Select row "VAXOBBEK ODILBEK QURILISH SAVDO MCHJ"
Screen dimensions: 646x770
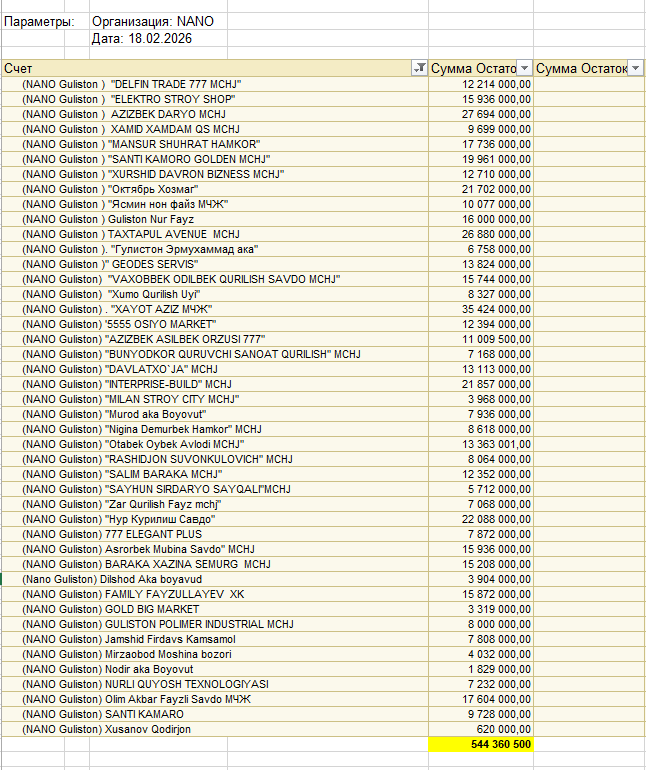point(215,279)
